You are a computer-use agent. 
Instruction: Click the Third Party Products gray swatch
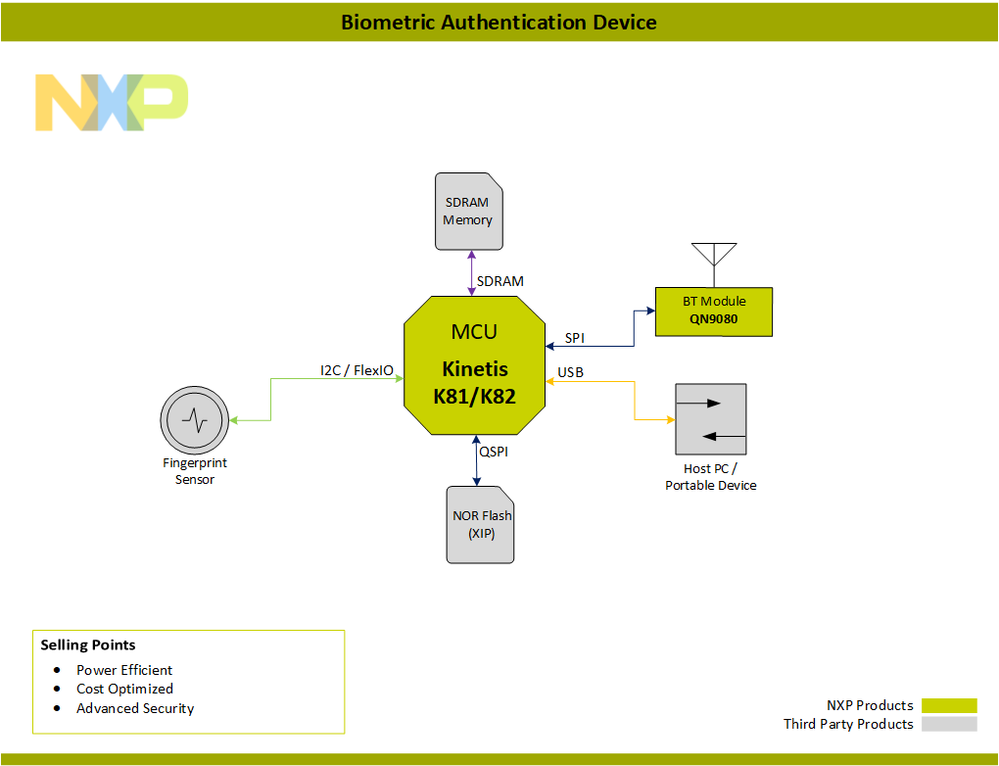949,724
